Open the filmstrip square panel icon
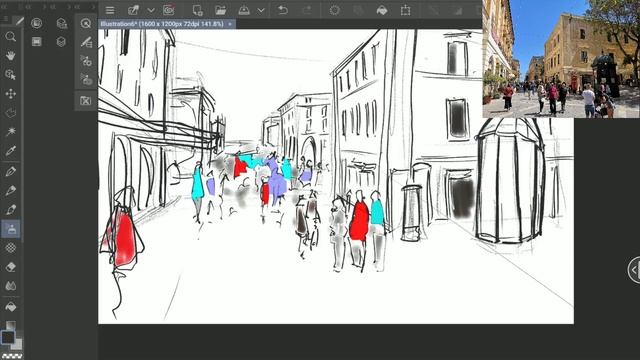The width and height of the screenshot is (640, 360). [37, 41]
